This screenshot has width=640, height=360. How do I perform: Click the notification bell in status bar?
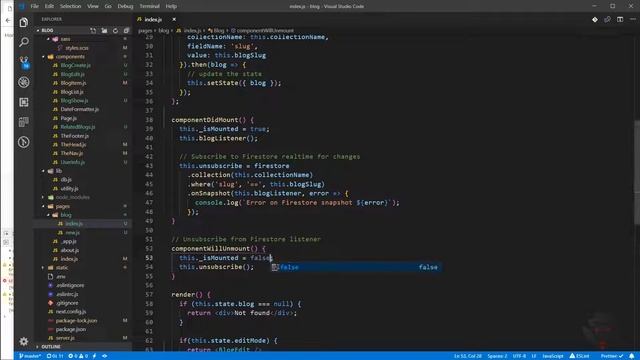point(631,356)
